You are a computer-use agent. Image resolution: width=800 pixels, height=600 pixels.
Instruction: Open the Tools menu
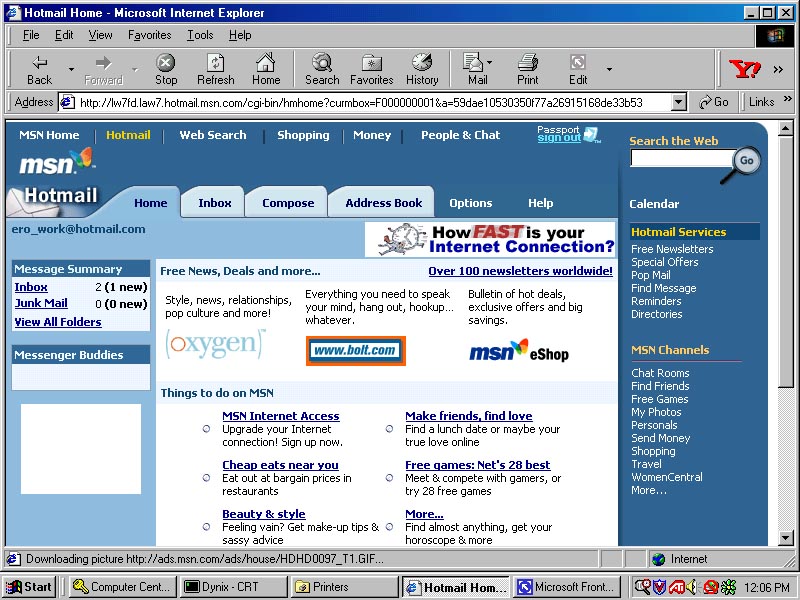click(x=200, y=35)
